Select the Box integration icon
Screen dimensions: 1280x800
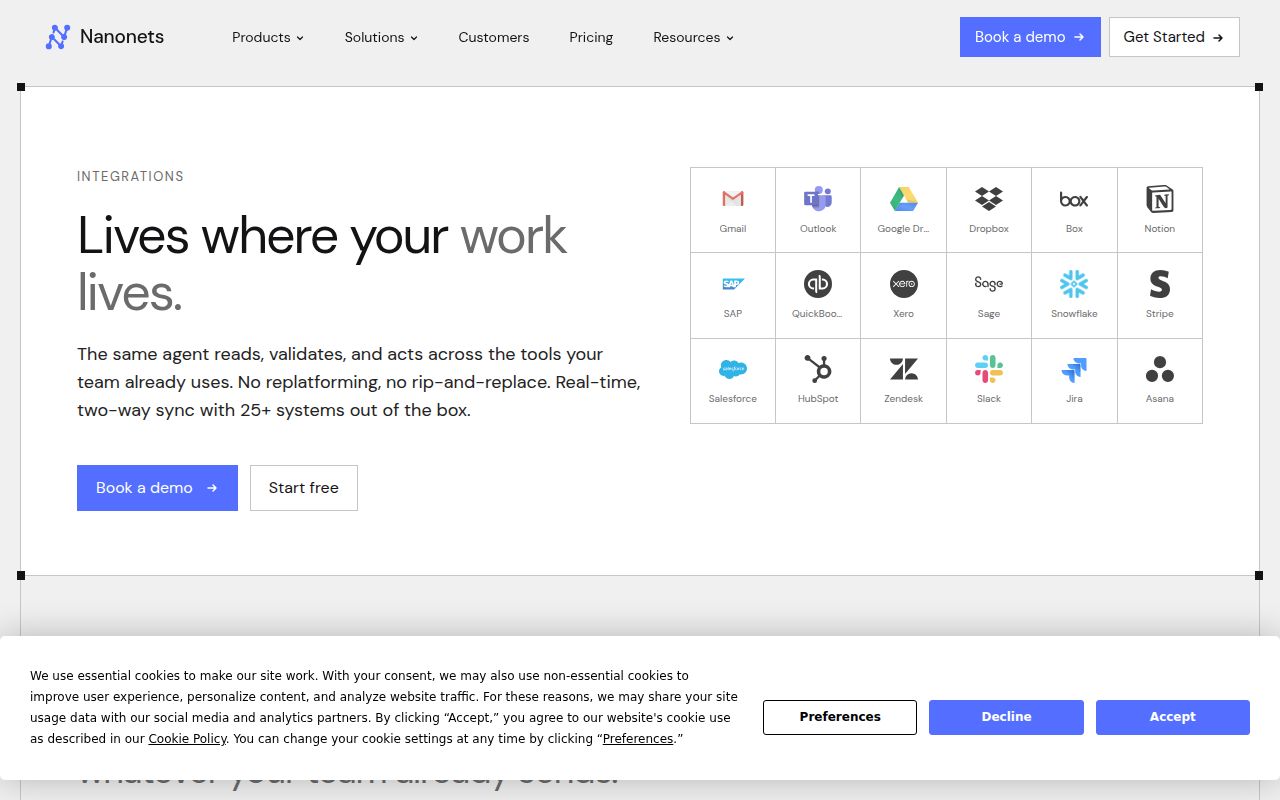click(1074, 199)
